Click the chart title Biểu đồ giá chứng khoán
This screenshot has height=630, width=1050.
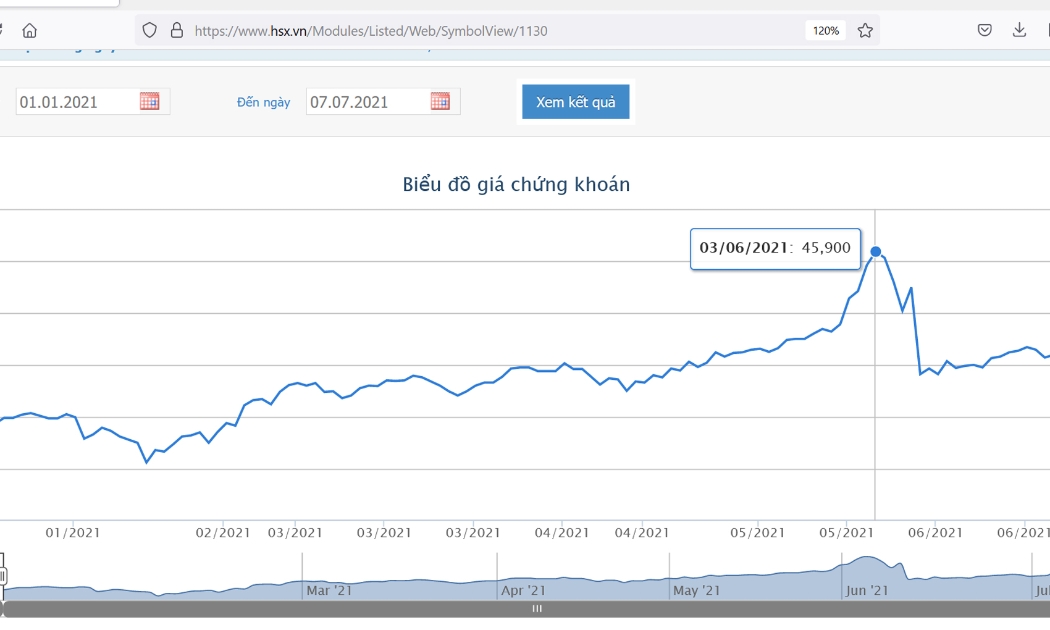[x=516, y=185]
